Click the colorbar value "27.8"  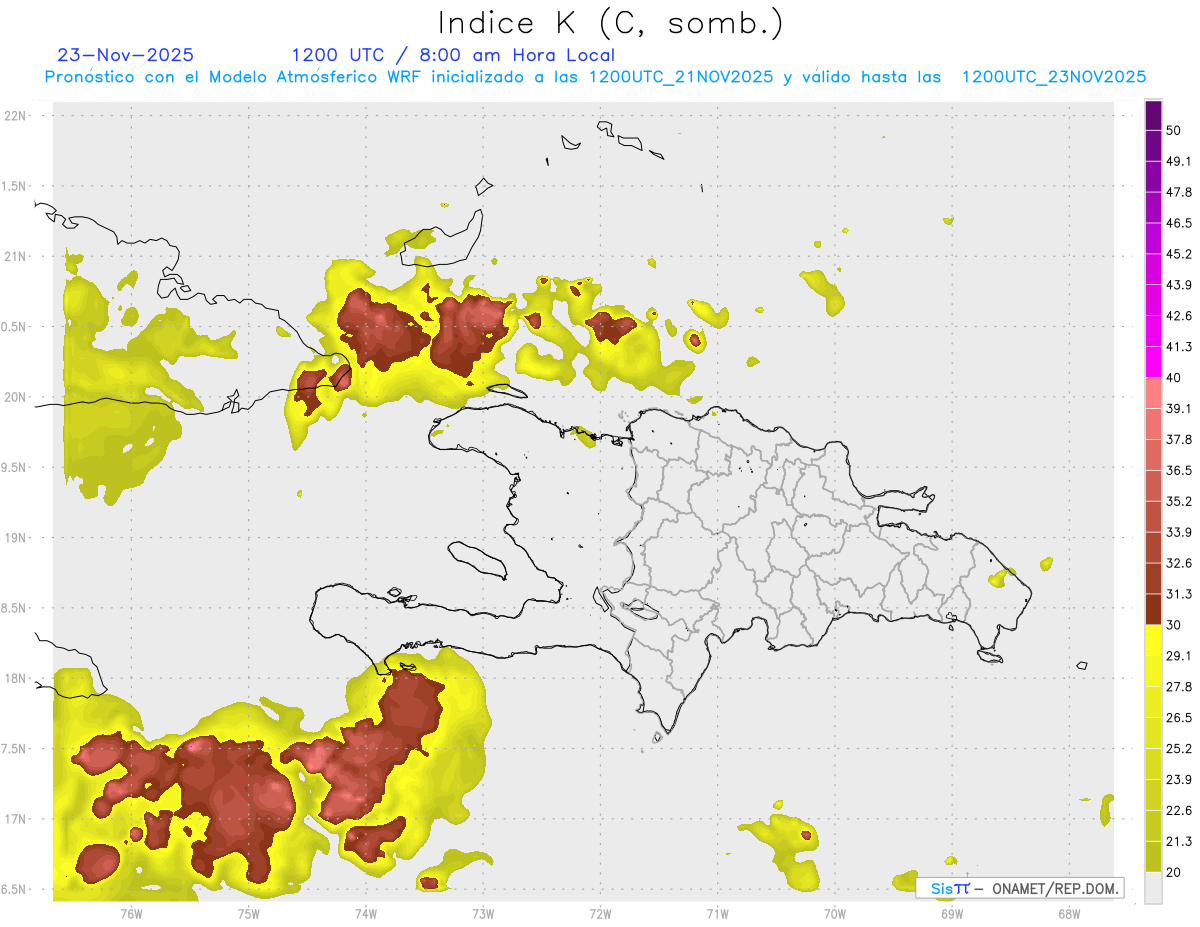[1179, 687]
